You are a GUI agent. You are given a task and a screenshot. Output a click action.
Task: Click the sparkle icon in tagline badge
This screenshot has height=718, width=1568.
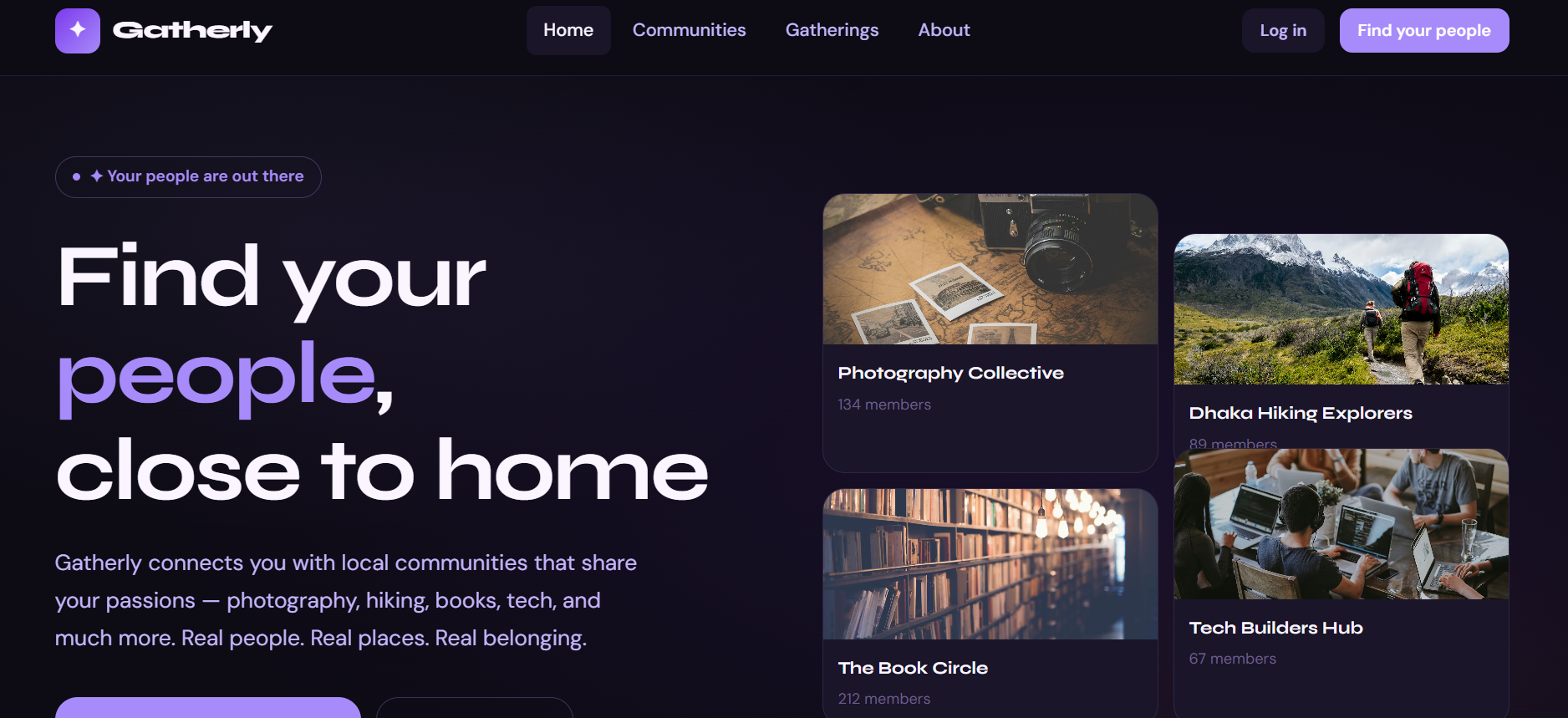(x=96, y=176)
